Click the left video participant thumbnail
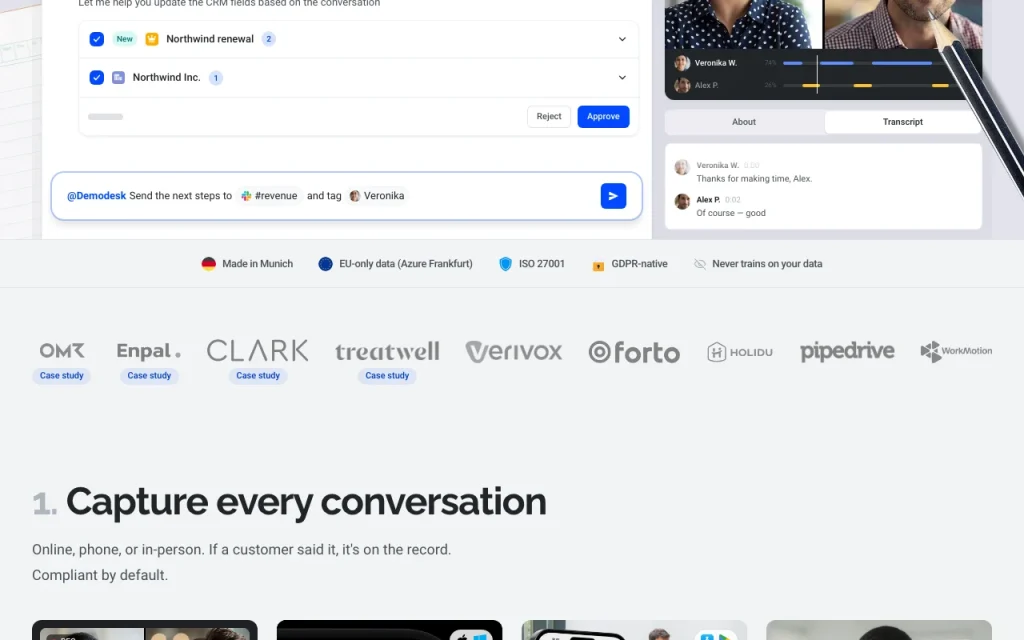This screenshot has height=640, width=1024. click(743, 24)
